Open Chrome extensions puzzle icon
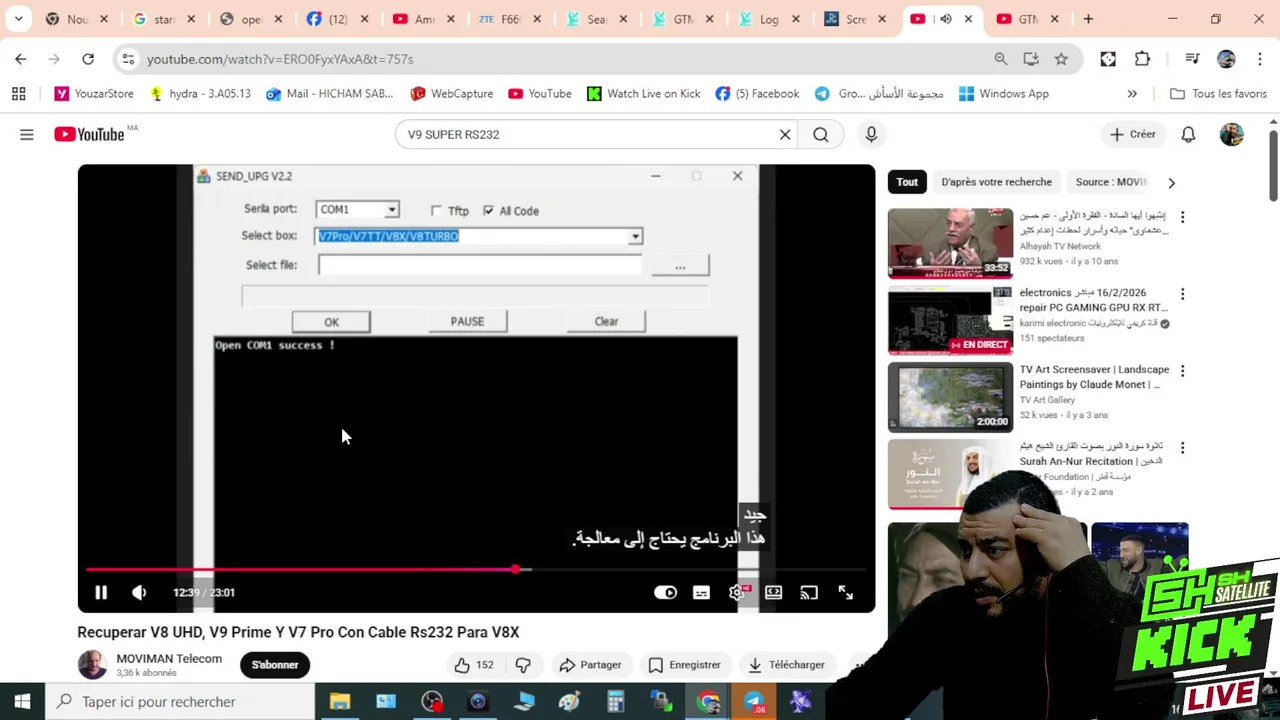The height and width of the screenshot is (720, 1280). point(1143,59)
